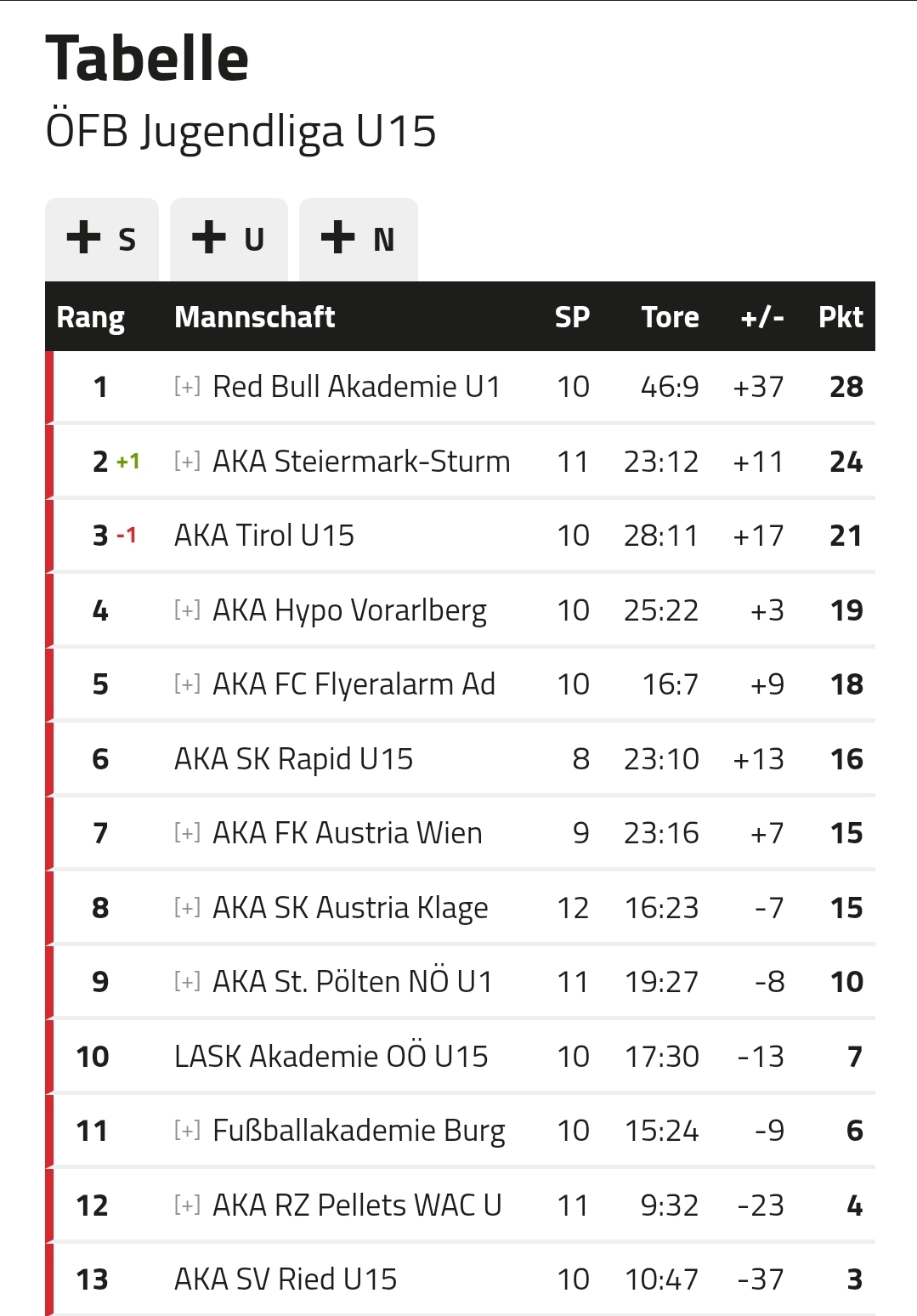Expand the S (wins) column toggle
The image size is (917, 1316).
[x=102, y=239]
